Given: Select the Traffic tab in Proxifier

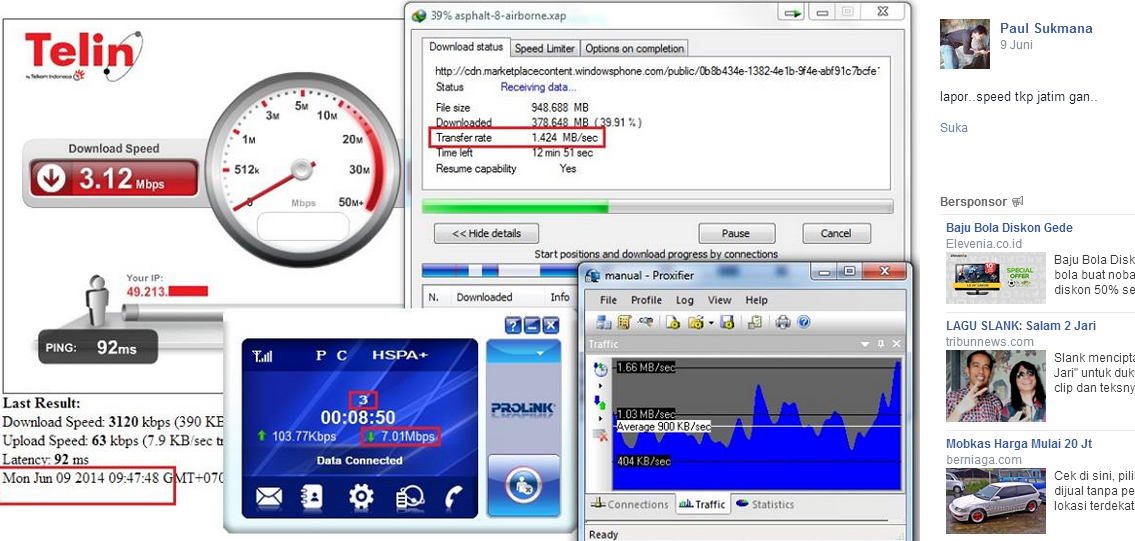Looking at the screenshot, I should tap(701, 504).
